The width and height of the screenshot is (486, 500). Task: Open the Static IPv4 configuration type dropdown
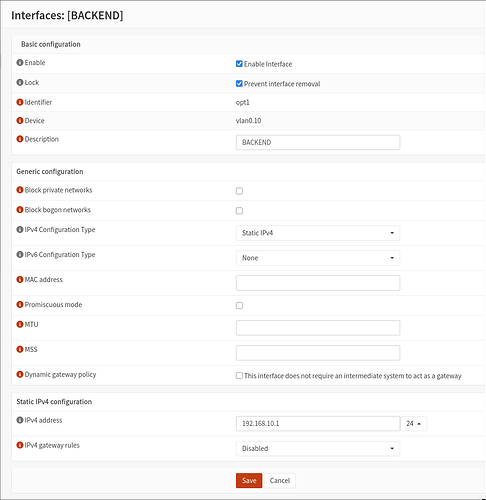[318, 233]
